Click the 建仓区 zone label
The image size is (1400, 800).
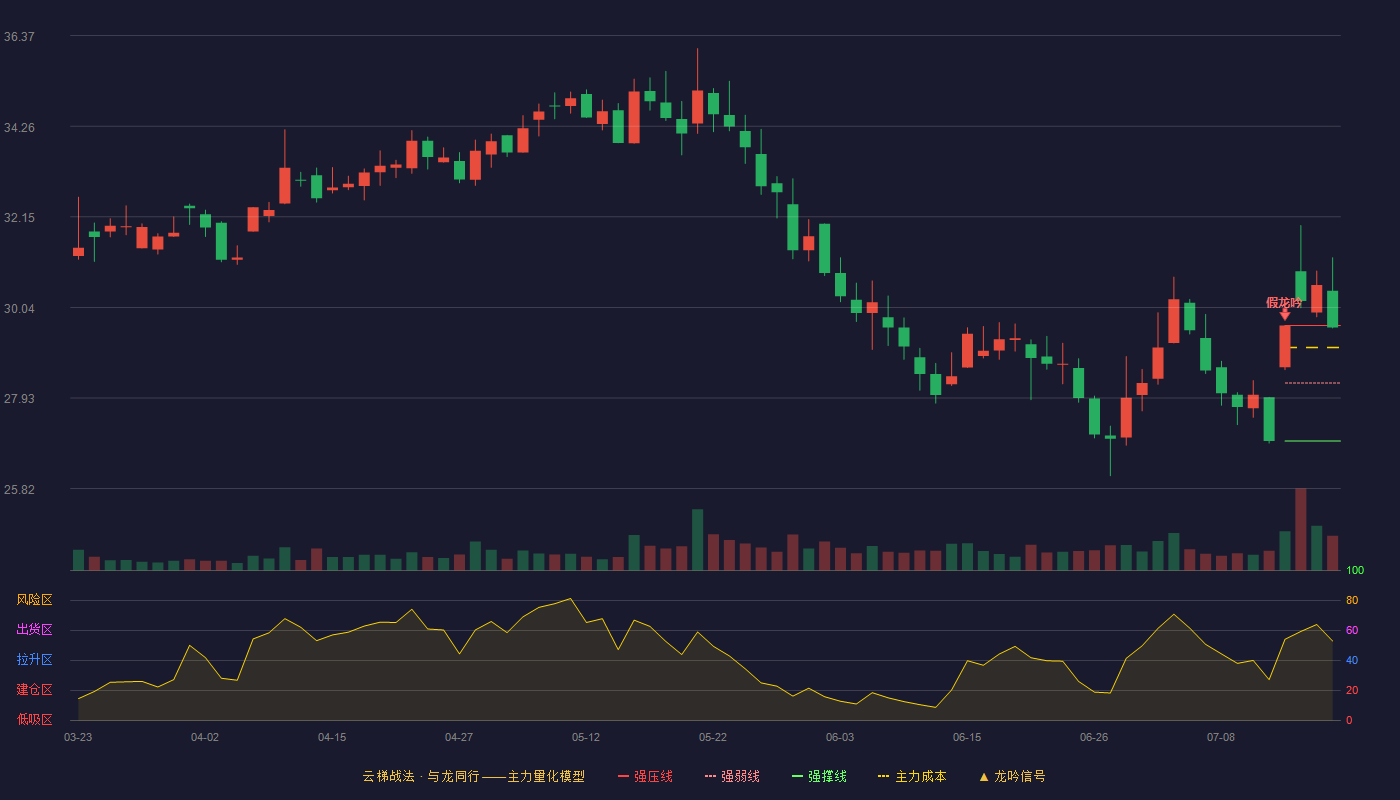(x=34, y=690)
